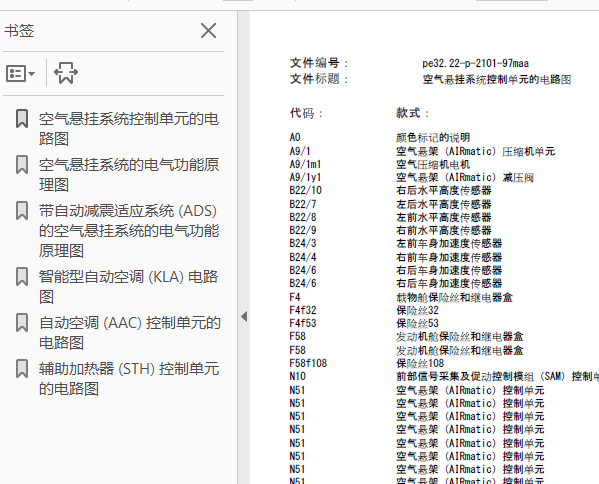
Task: Click 保险丝32 description
Action: (x=417, y=310)
